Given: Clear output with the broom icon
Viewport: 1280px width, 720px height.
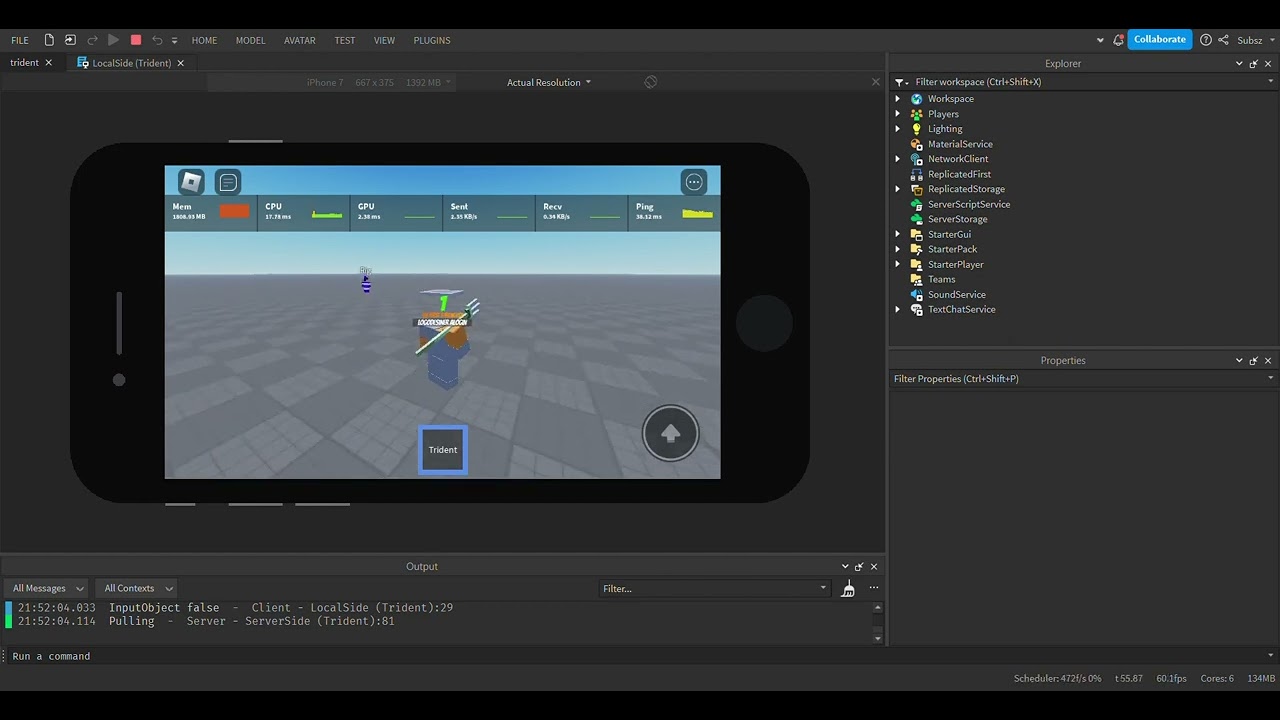Looking at the screenshot, I should point(848,589).
